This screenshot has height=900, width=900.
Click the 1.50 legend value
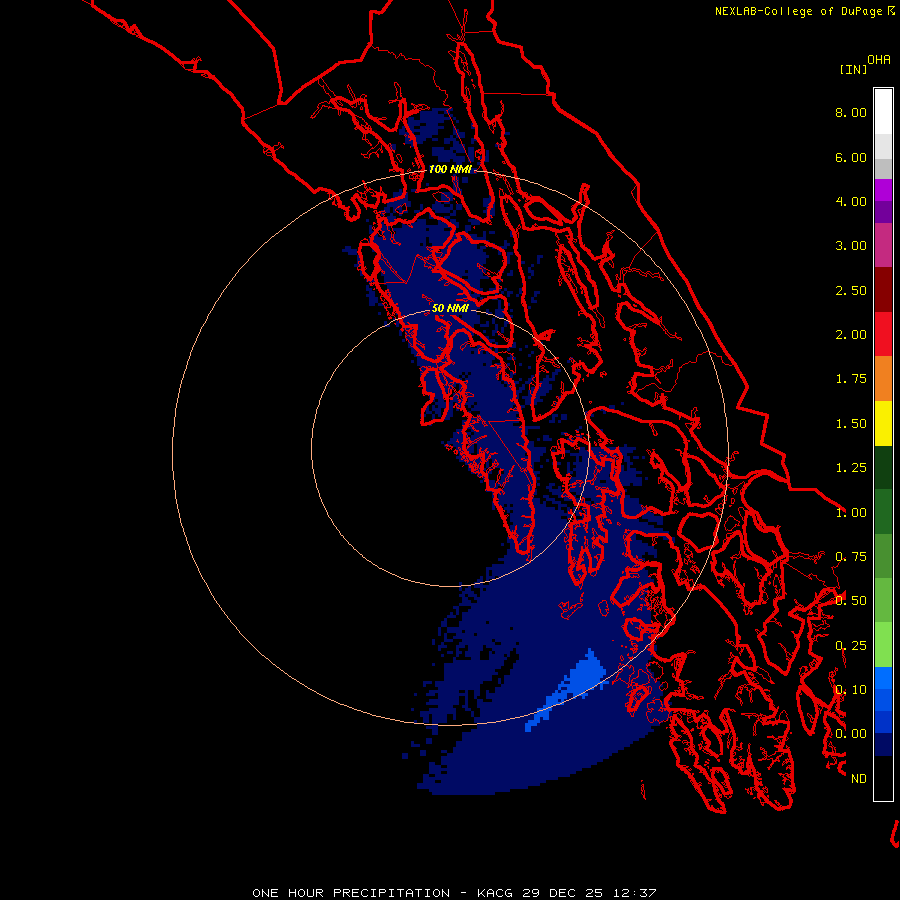pos(851,424)
